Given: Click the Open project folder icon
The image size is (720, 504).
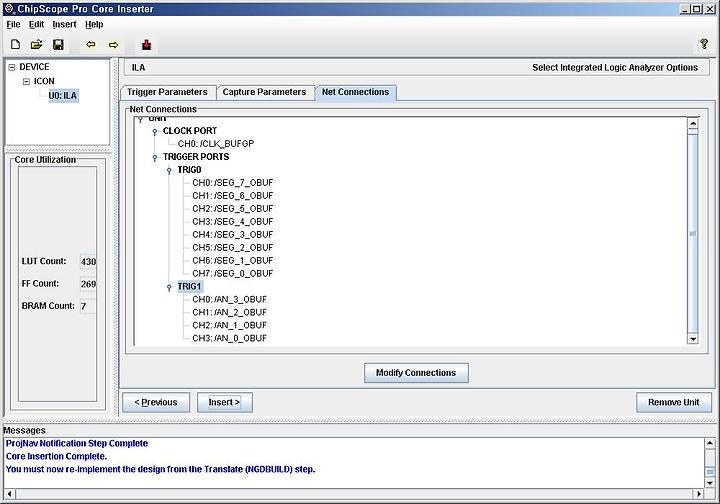Looking at the screenshot, I should tap(37, 45).
